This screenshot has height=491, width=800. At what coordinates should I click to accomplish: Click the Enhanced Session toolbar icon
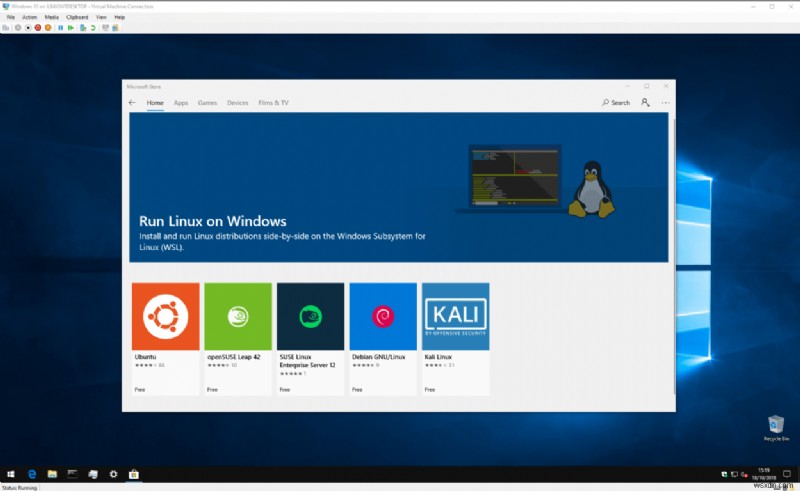(x=106, y=28)
